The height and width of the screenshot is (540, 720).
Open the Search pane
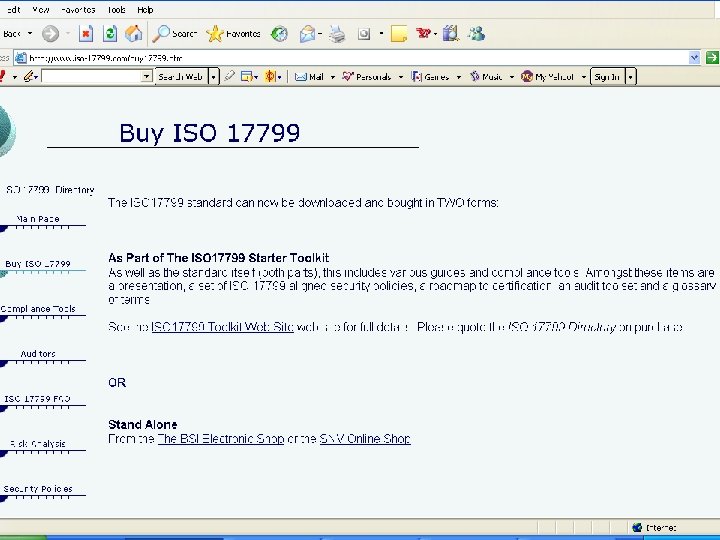click(174, 34)
